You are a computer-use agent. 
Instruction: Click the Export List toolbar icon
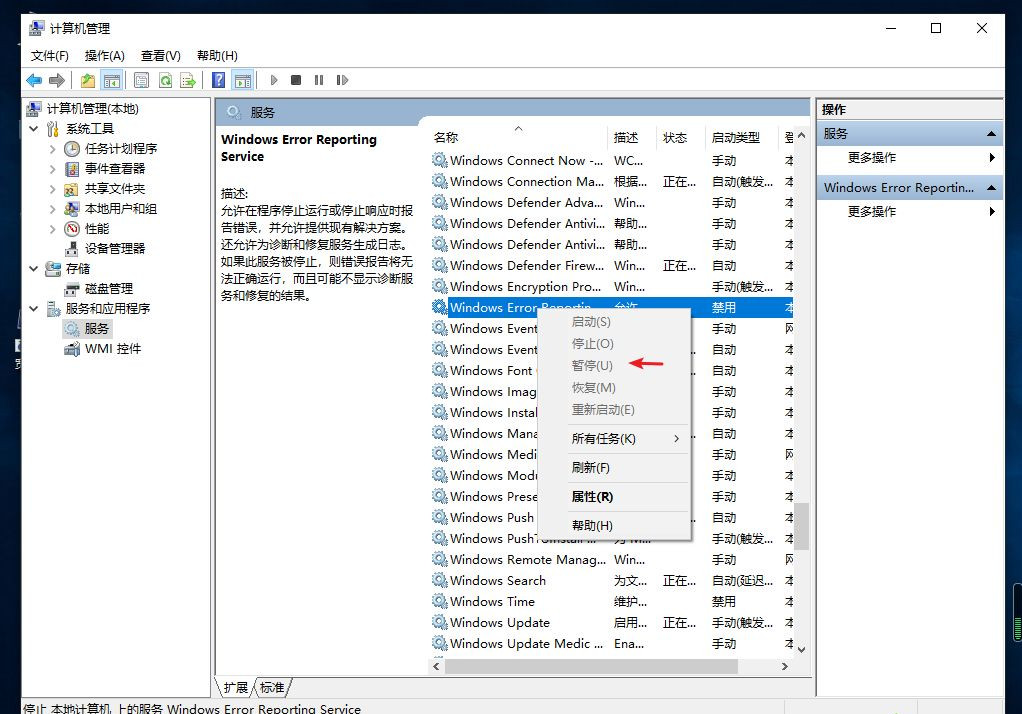(188, 80)
